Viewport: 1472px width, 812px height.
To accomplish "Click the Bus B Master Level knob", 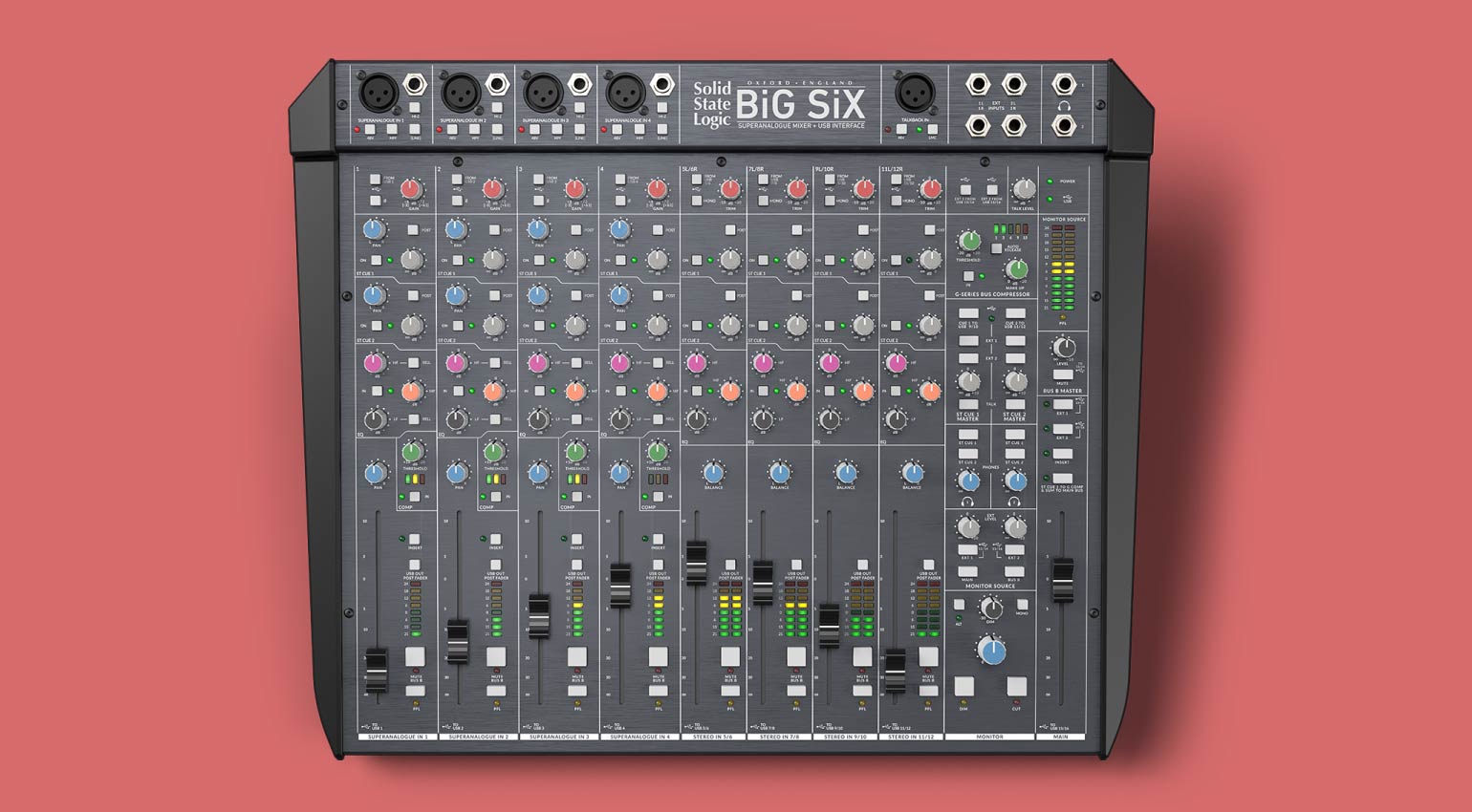I will pos(1063,347).
